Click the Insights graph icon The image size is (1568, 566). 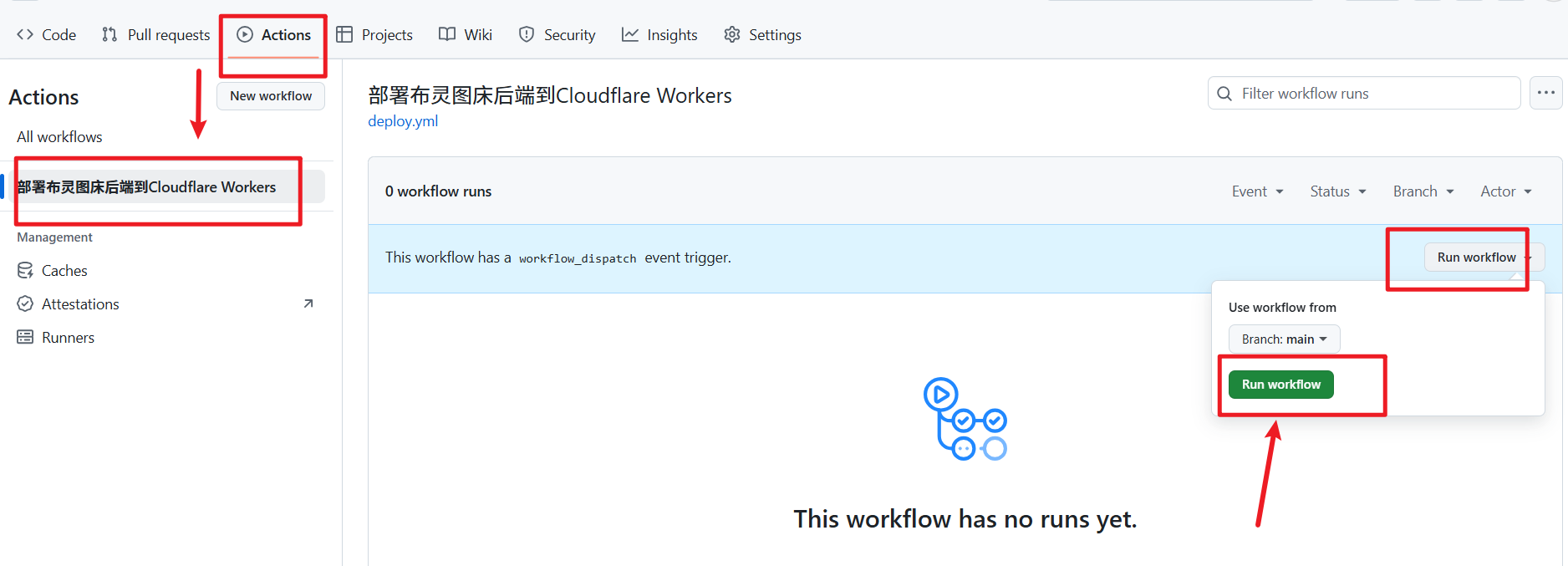click(630, 34)
